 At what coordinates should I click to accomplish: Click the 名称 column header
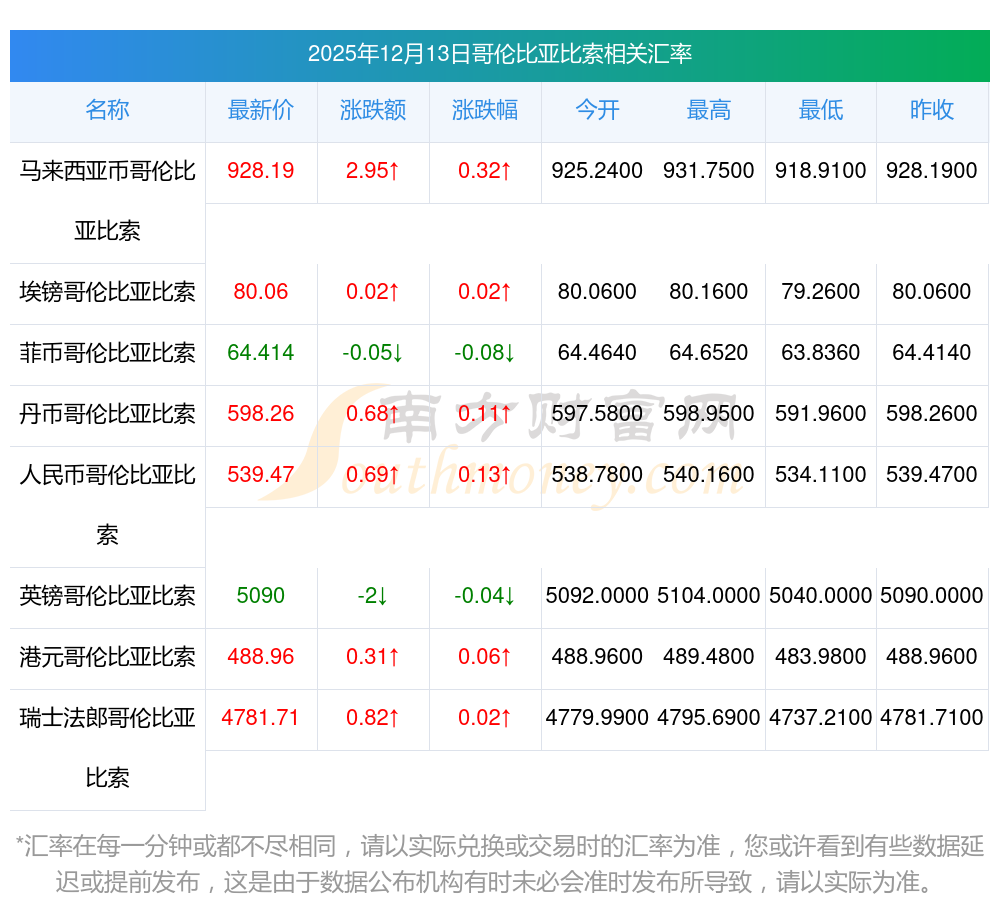[107, 111]
